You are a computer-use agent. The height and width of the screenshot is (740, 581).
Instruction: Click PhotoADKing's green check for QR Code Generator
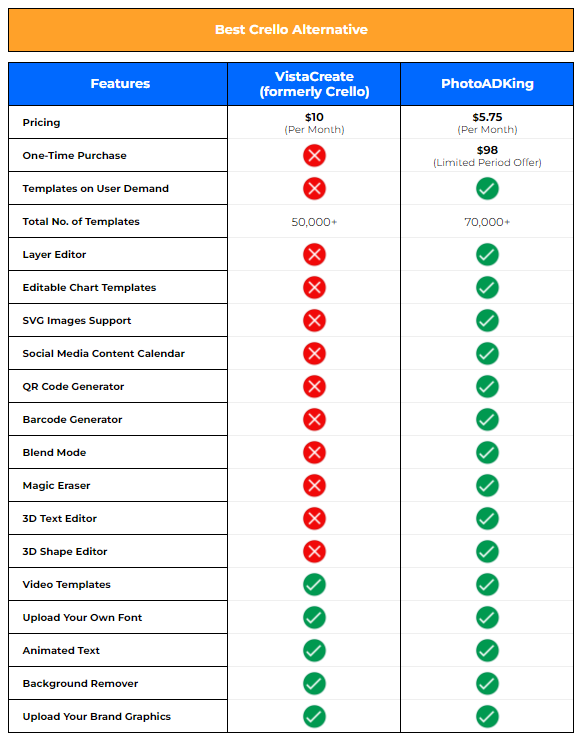pyautogui.click(x=487, y=387)
